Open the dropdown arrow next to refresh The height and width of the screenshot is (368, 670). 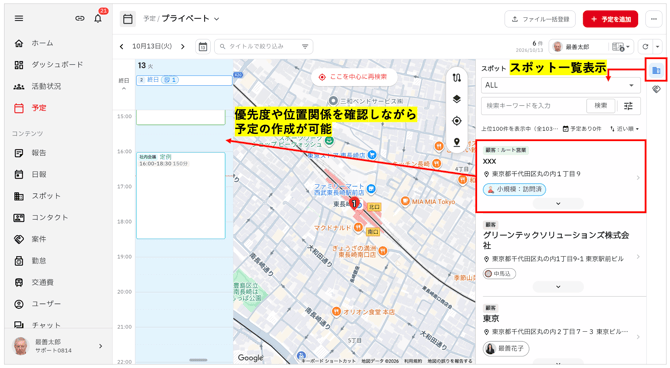[658, 47]
